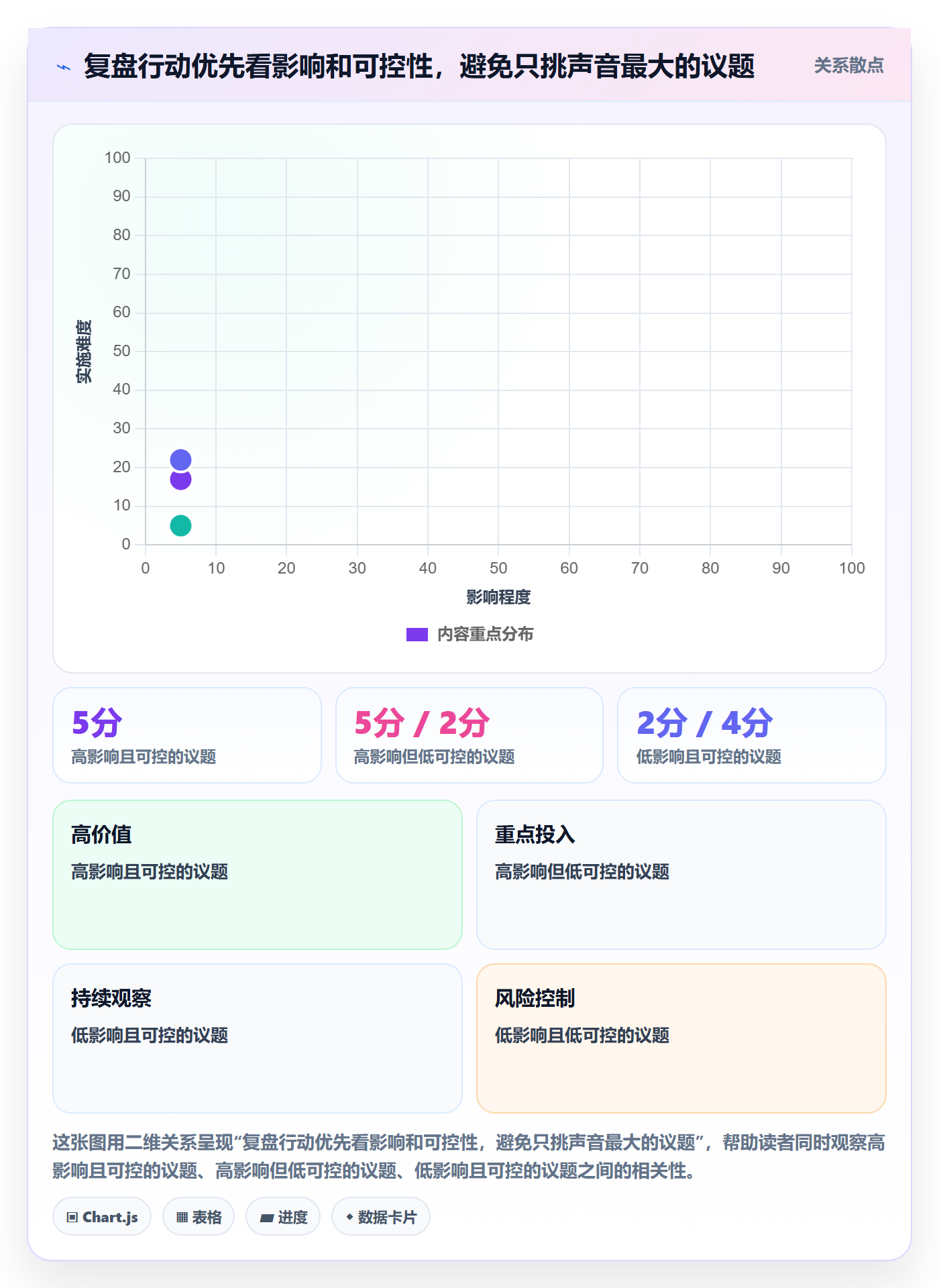Select the 重点投入 quadrant card
Image resolution: width=939 pixels, height=1288 pixels.
pos(681,875)
